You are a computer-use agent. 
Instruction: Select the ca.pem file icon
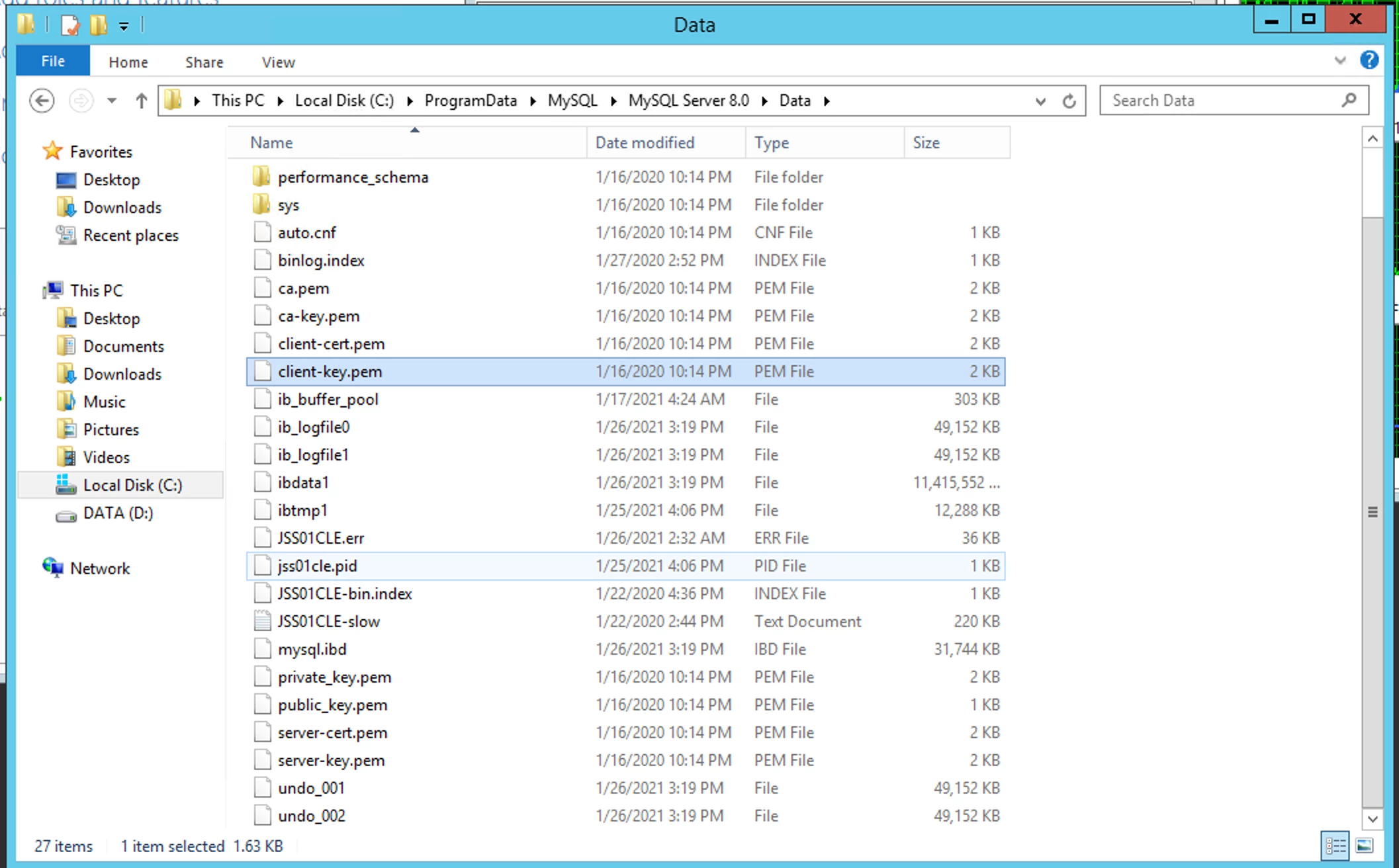tap(262, 288)
